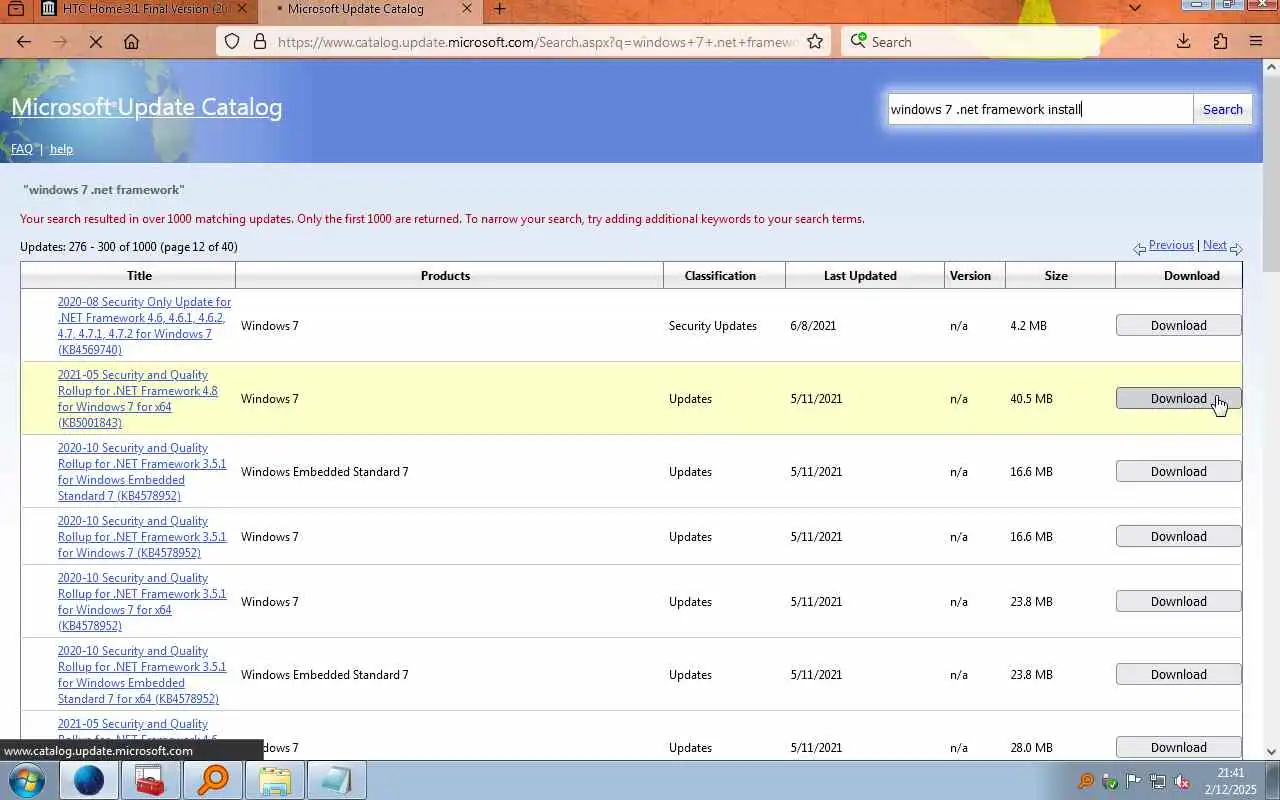Go back to the previous page
The height and width of the screenshot is (800, 1280).
(x=24, y=42)
